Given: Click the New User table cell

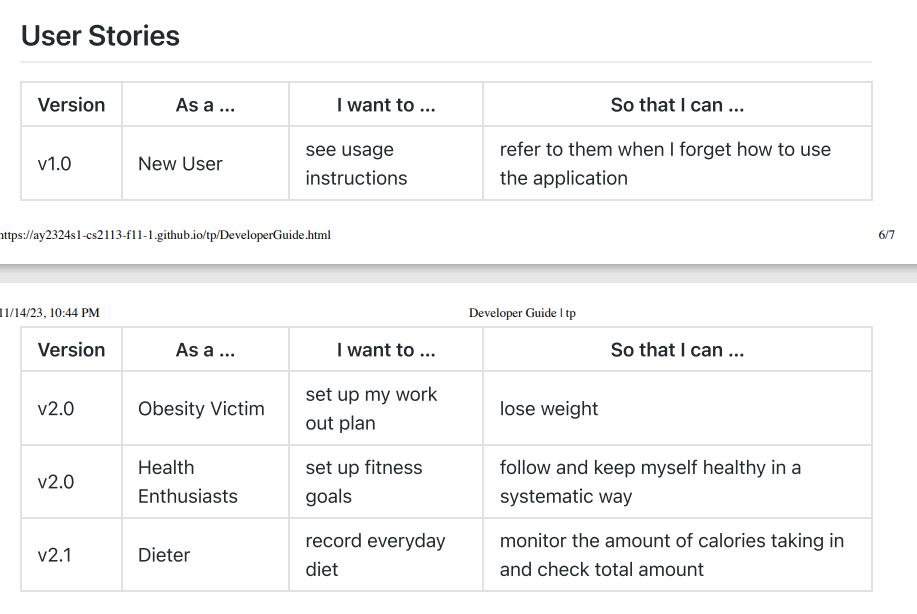Looking at the screenshot, I should [x=180, y=164].
